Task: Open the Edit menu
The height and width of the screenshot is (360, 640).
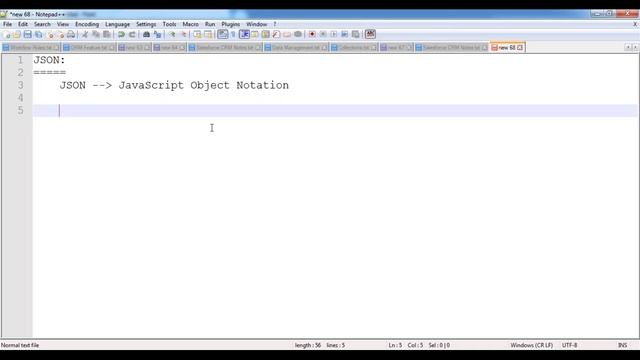Action: click(x=23, y=24)
